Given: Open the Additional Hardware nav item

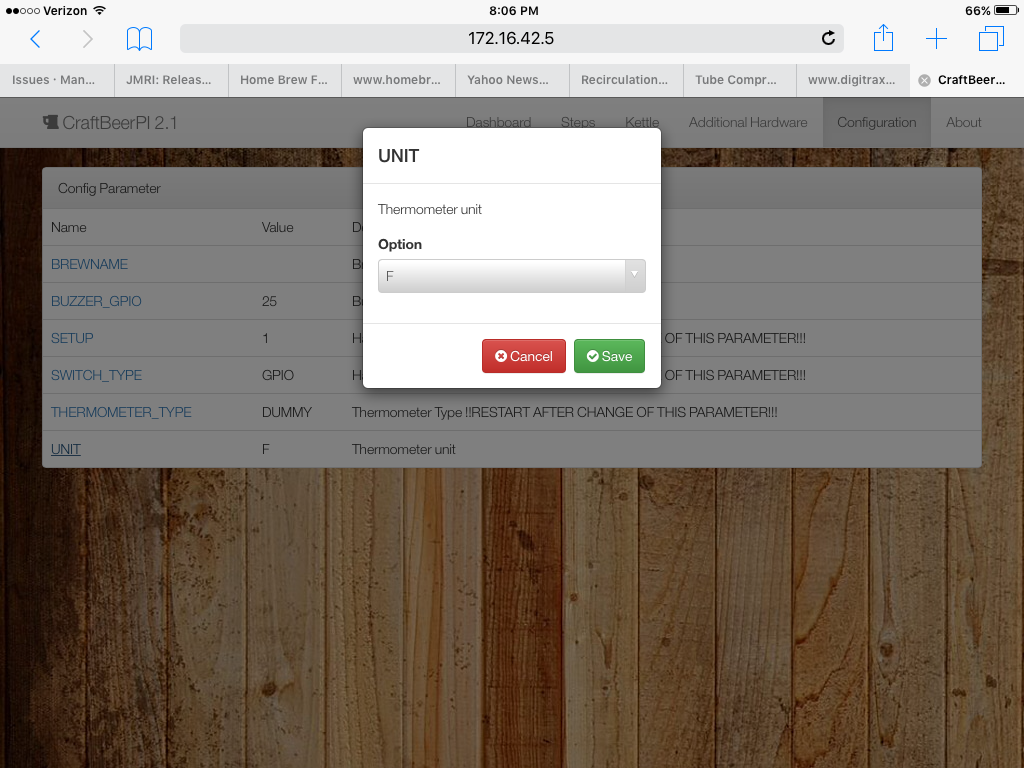Looking at the screenshot, I should 748,123.
